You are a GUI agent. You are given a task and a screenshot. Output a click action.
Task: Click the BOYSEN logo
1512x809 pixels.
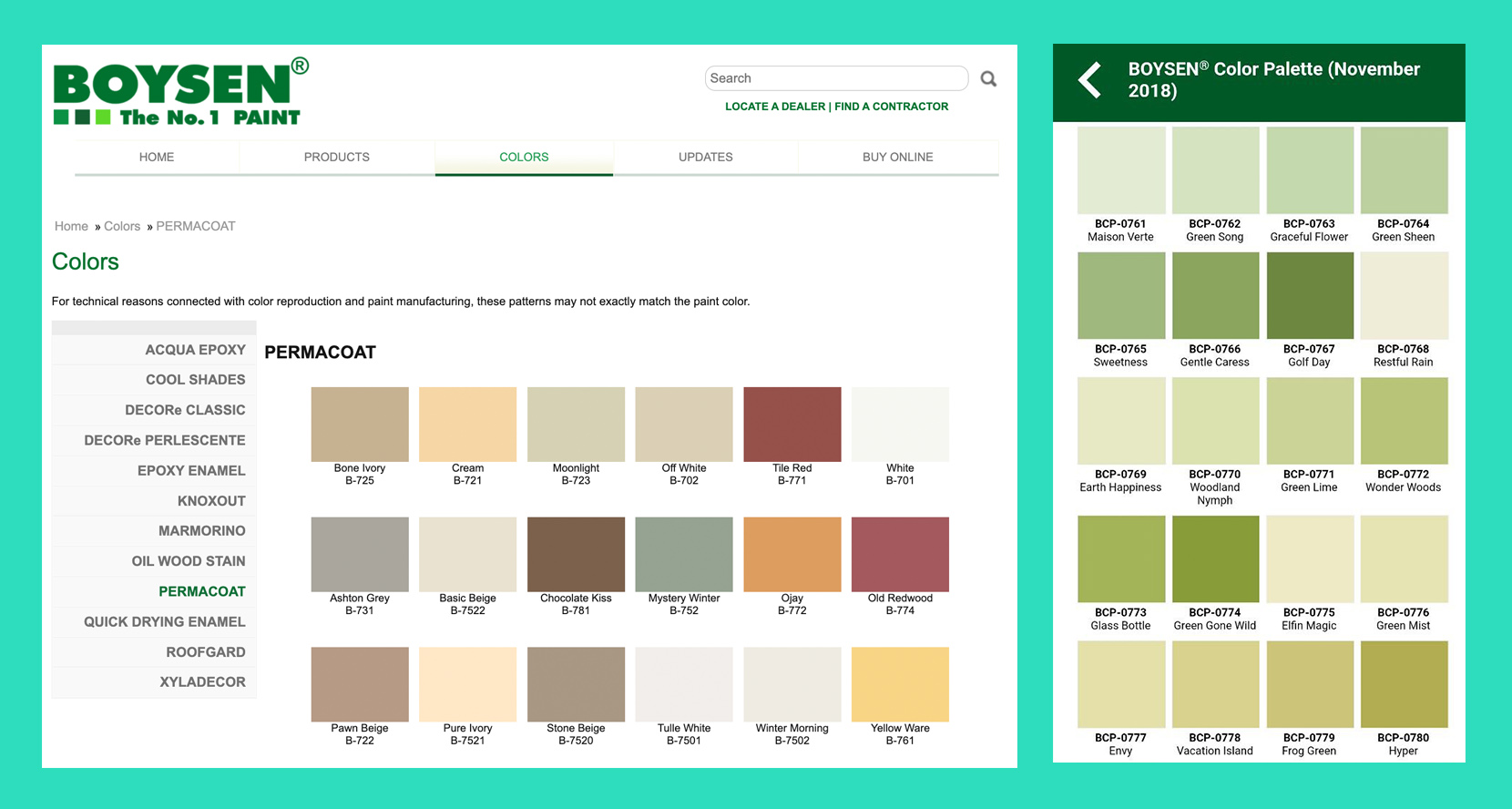[x=181, y=91]
